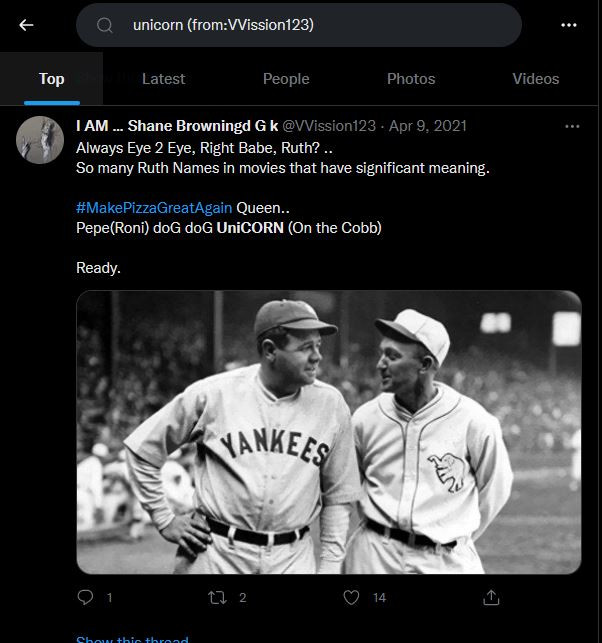Viewport: 602px width, 643px height.
Task: Click the reply speech bubble icon
Action: [x=86, y=597]
